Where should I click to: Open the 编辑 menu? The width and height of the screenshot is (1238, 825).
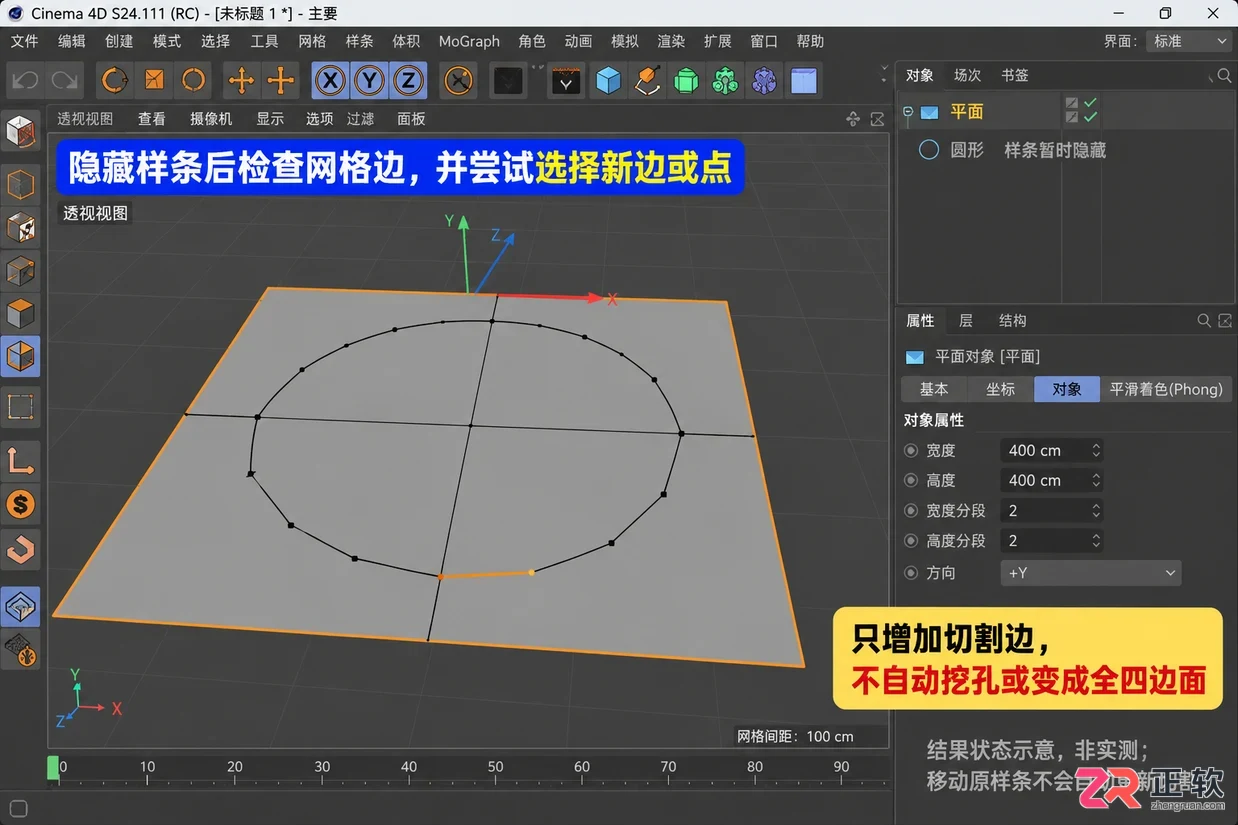click(x=72, y=41)
